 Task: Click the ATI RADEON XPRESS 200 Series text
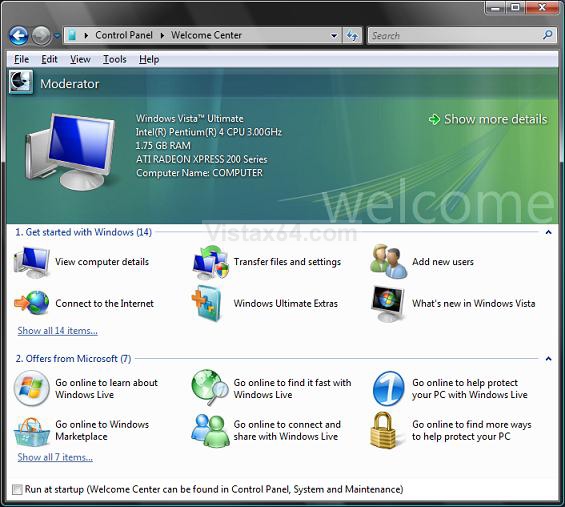click(x=201, y=159)
